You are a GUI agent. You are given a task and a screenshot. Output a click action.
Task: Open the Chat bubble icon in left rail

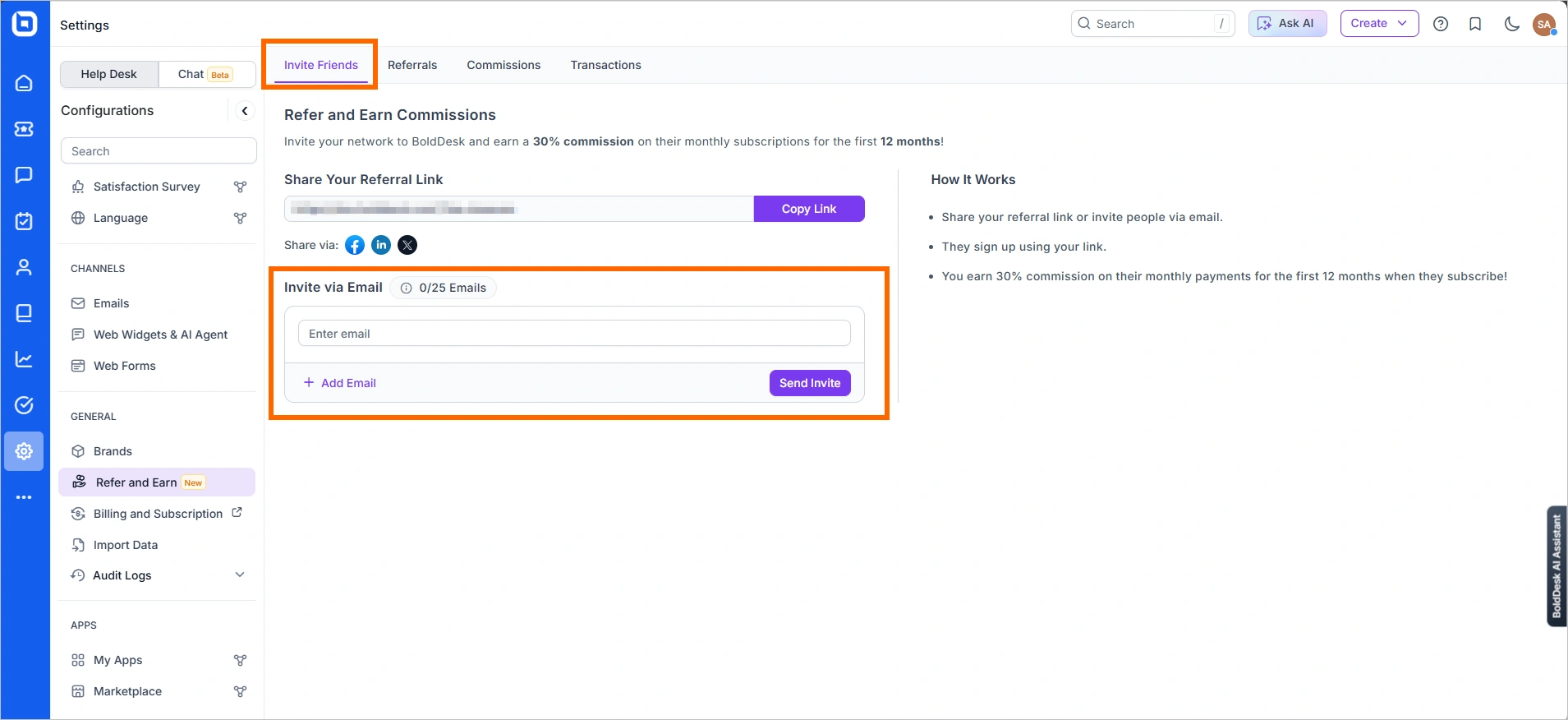pos(24,175)
